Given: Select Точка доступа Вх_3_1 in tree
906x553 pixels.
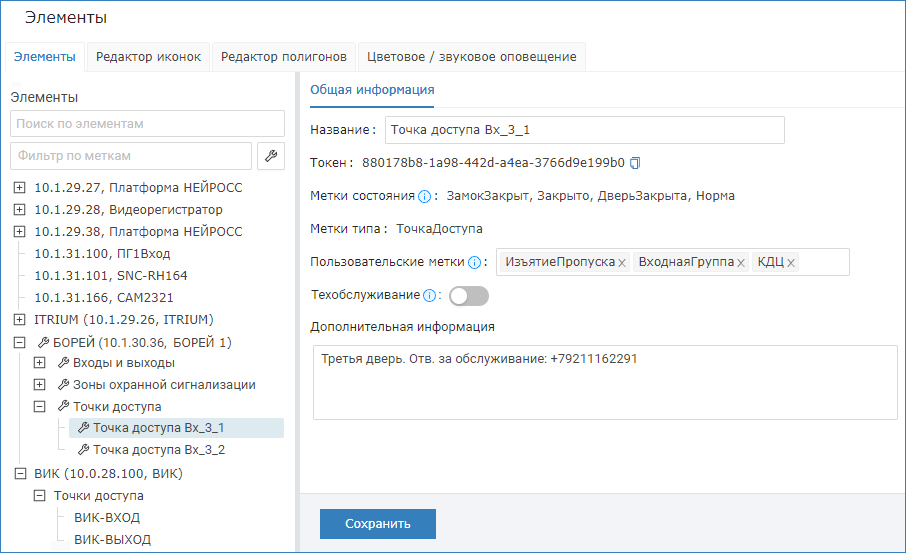Looking at the screenshot, I should (x=176, y=428).
